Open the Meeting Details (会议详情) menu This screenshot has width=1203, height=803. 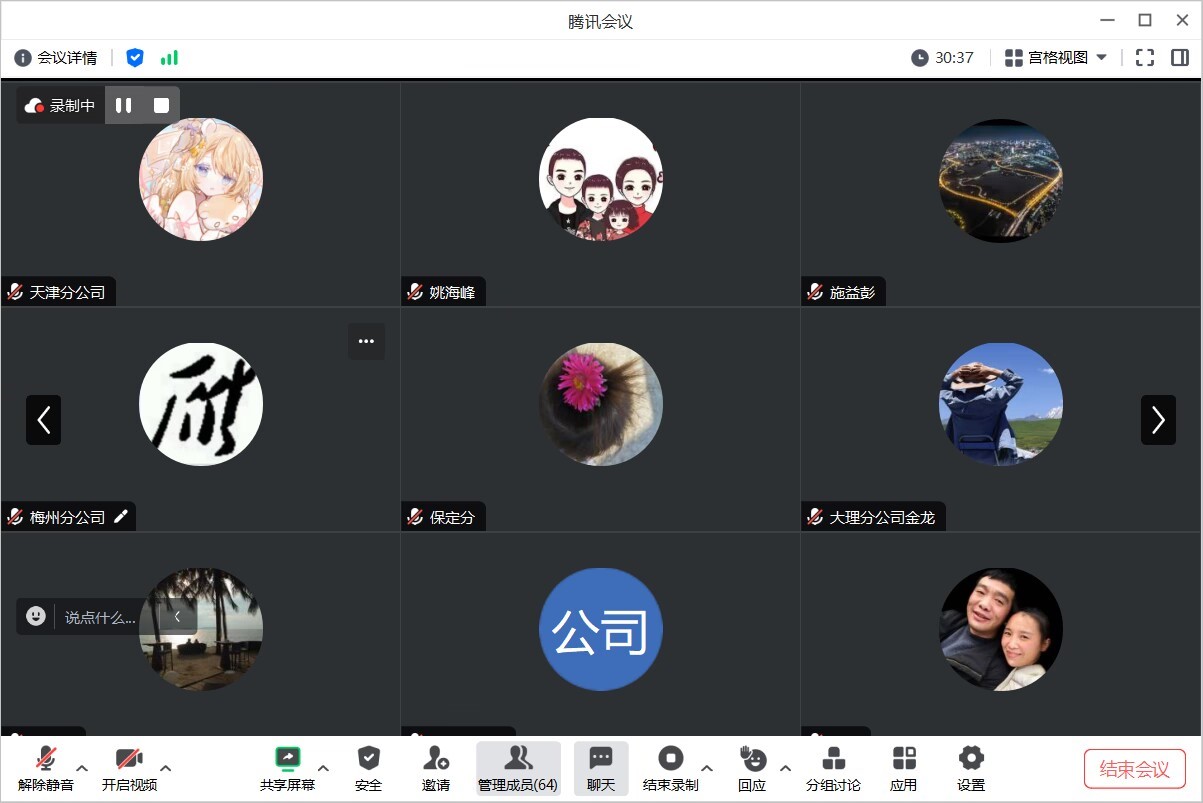(56, 58)
